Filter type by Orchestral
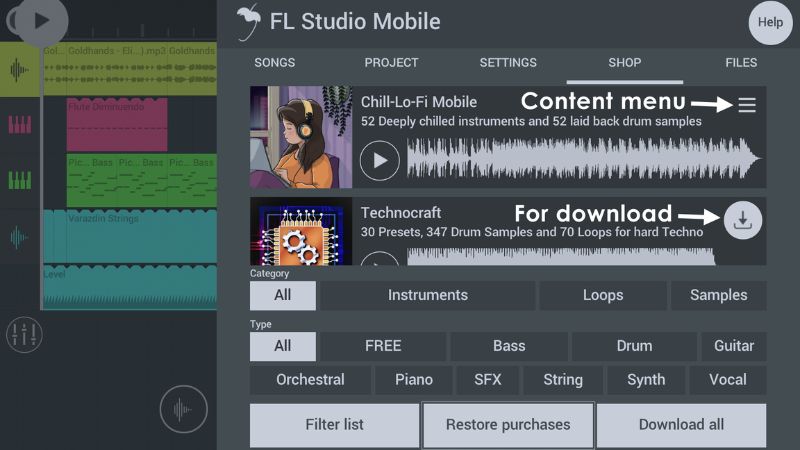800x450 pixels. (x=310, y=380)
